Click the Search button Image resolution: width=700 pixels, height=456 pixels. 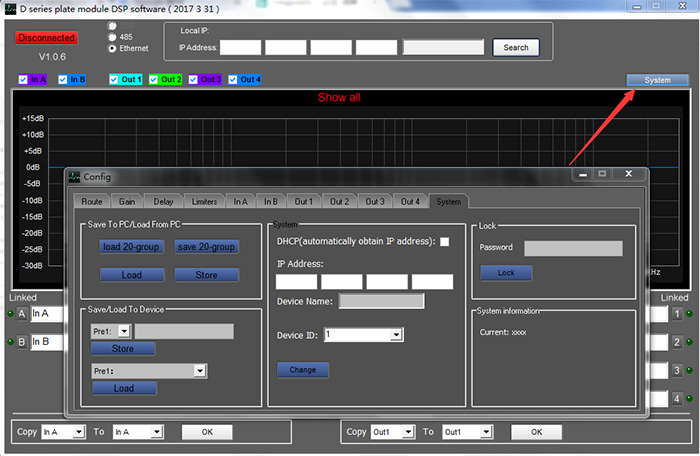[516, 47]
